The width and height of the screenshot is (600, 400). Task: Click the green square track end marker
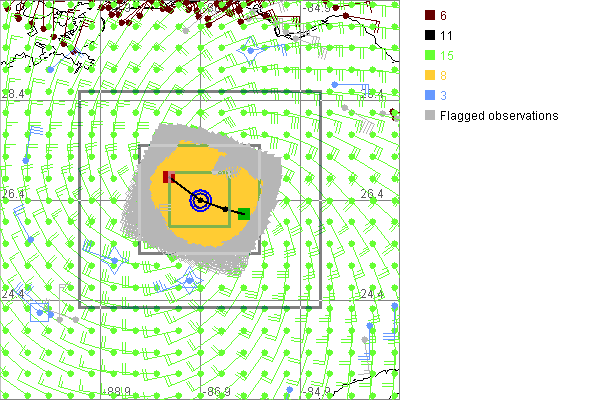(x=243, y=213)
